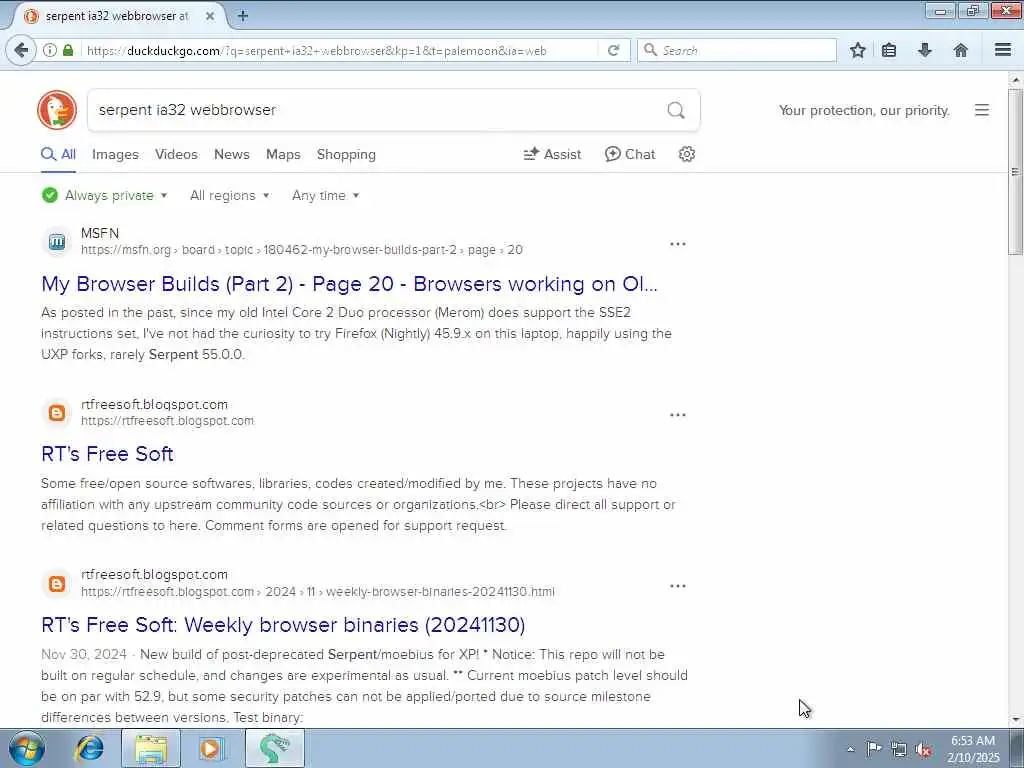Viewport: 1024px width, 768px height.
Task: Click the scrollbar down arrow
Action: tap(1015, 720)
